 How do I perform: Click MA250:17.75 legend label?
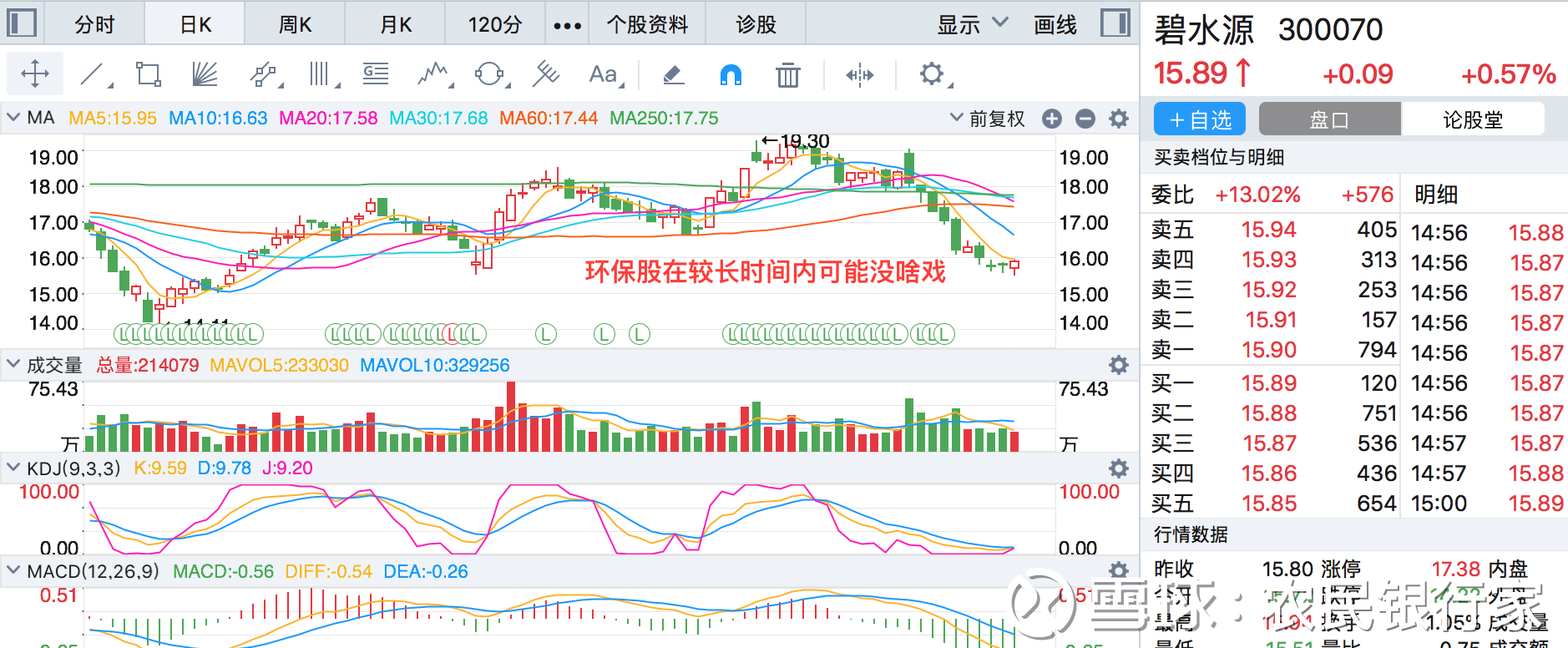(664, 119)
